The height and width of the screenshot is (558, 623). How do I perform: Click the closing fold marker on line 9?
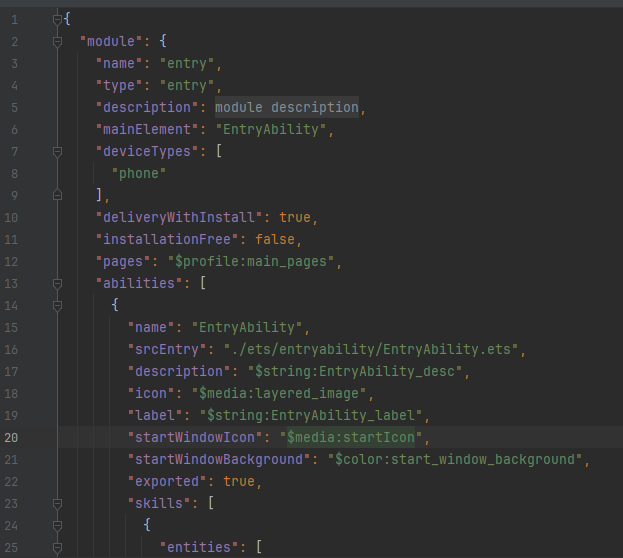[x=57, y=195]
